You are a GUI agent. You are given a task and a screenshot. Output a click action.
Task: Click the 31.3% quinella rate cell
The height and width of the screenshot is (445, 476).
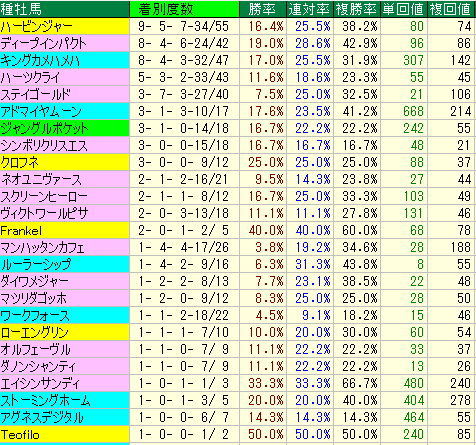[313, 265]
